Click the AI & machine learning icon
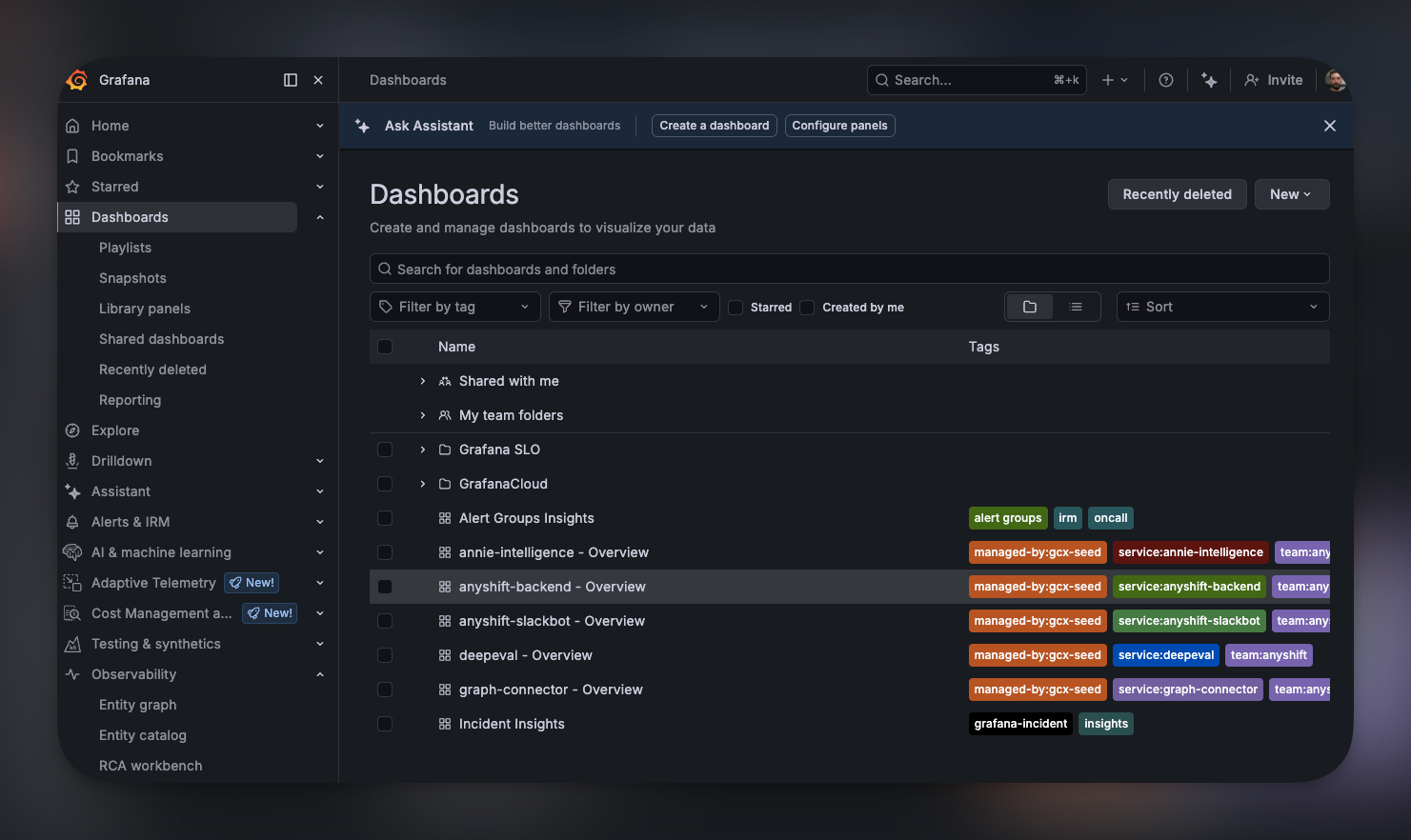 click(72, 552)
